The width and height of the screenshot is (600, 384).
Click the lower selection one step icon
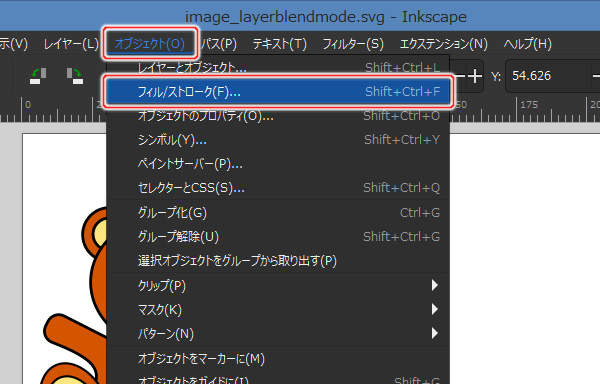pos(75,76)
